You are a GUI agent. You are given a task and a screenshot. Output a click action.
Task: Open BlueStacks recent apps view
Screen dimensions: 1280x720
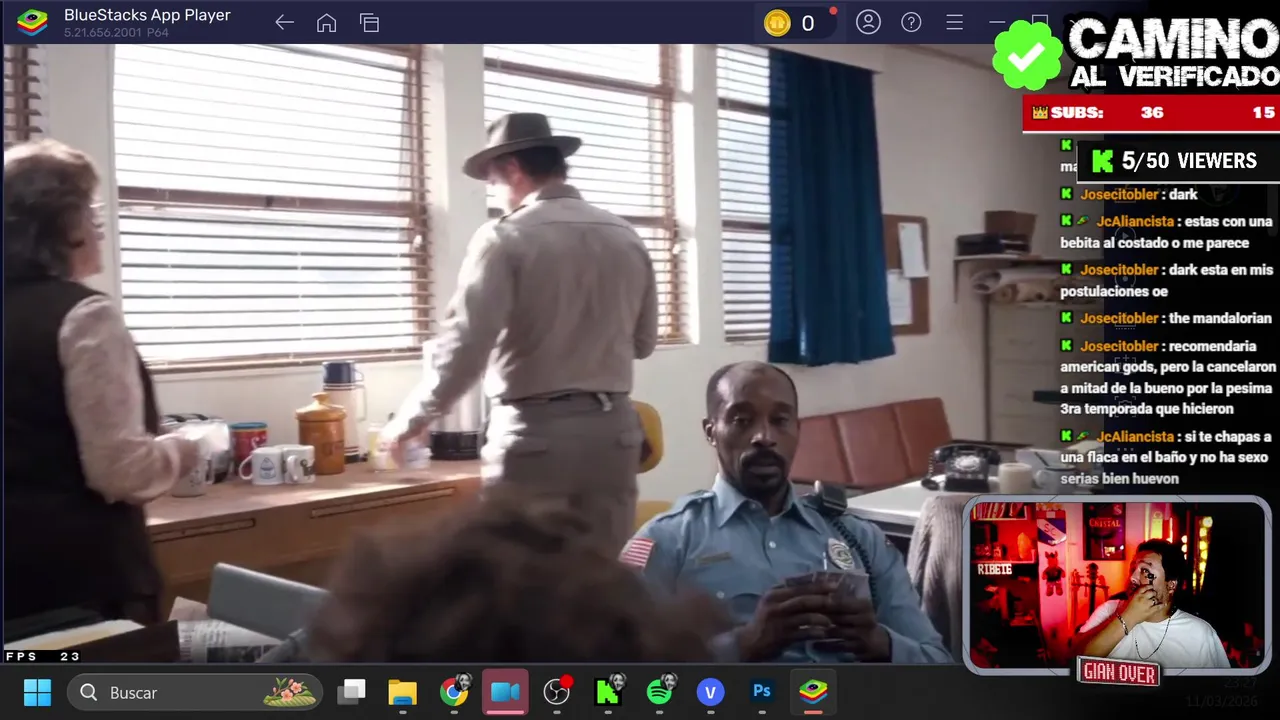pos(369,22)
